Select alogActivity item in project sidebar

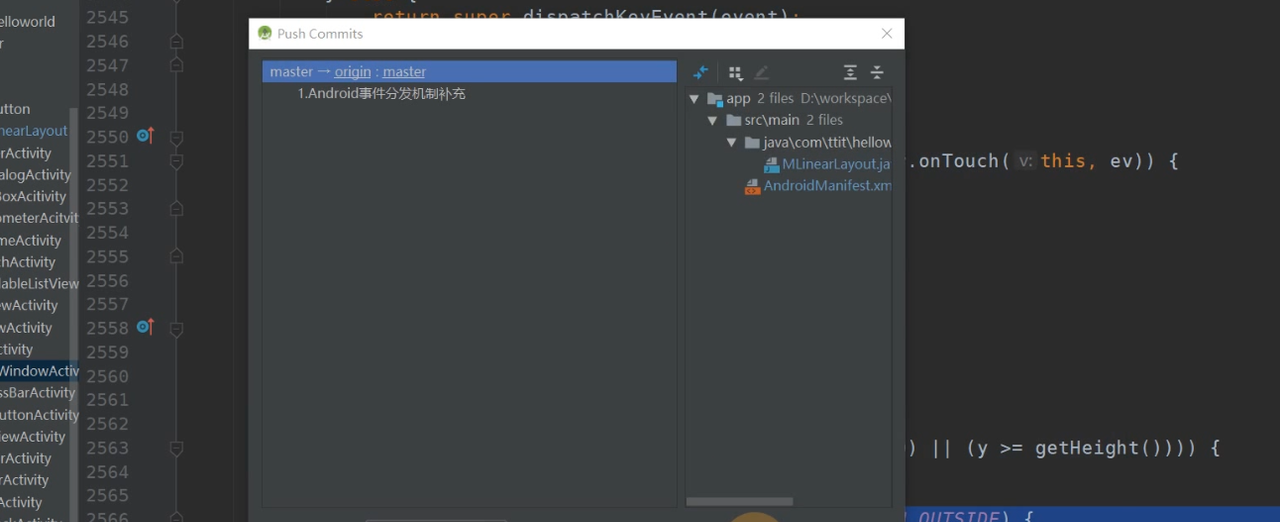coord(36,175)
